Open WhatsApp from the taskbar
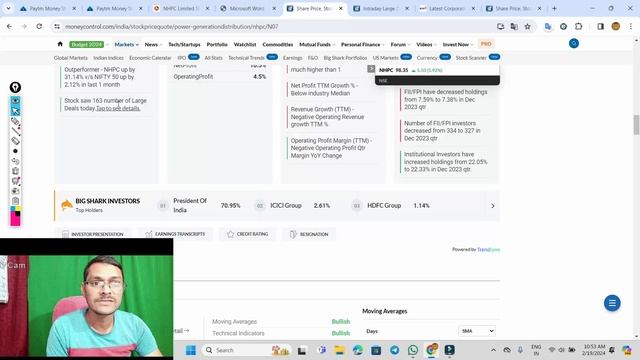This screenshot has width=640, height=360. pyautogui.click(x=413, y=350)
